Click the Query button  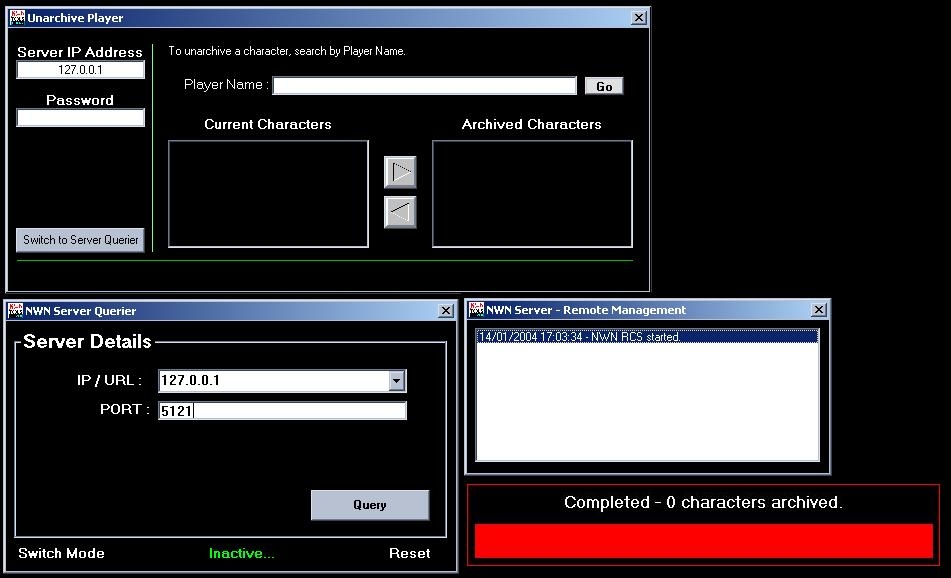tap(369, 505)
